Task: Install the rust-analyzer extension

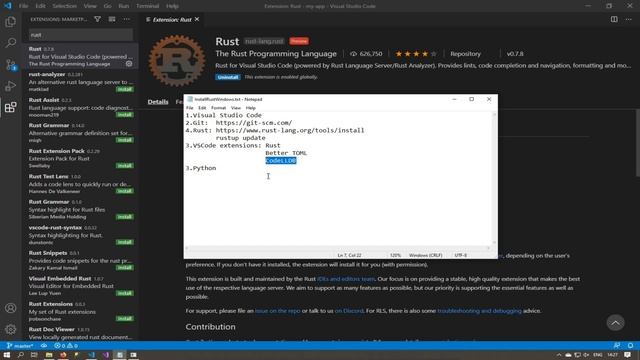Action: 124,89
